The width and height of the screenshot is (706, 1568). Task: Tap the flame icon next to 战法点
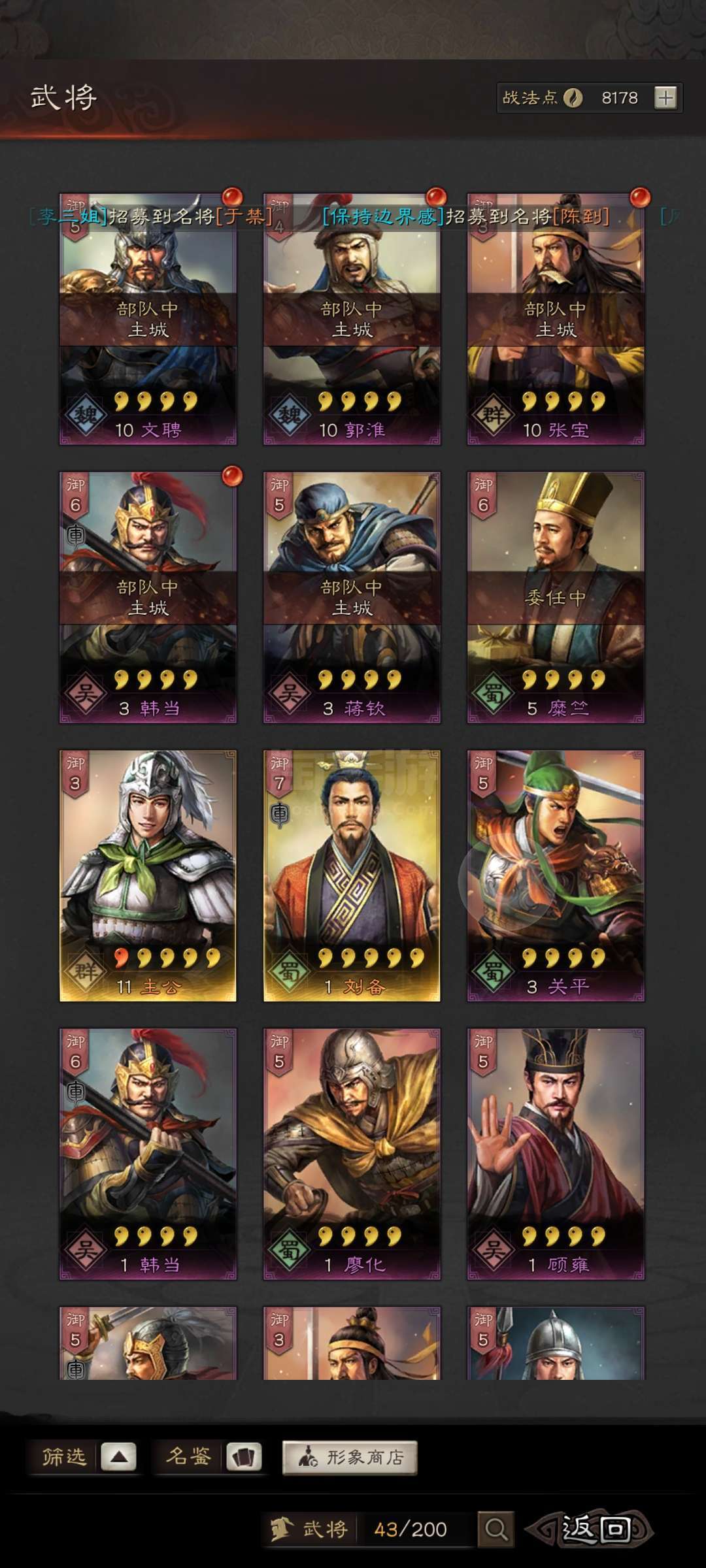click(x=573, y=98)
